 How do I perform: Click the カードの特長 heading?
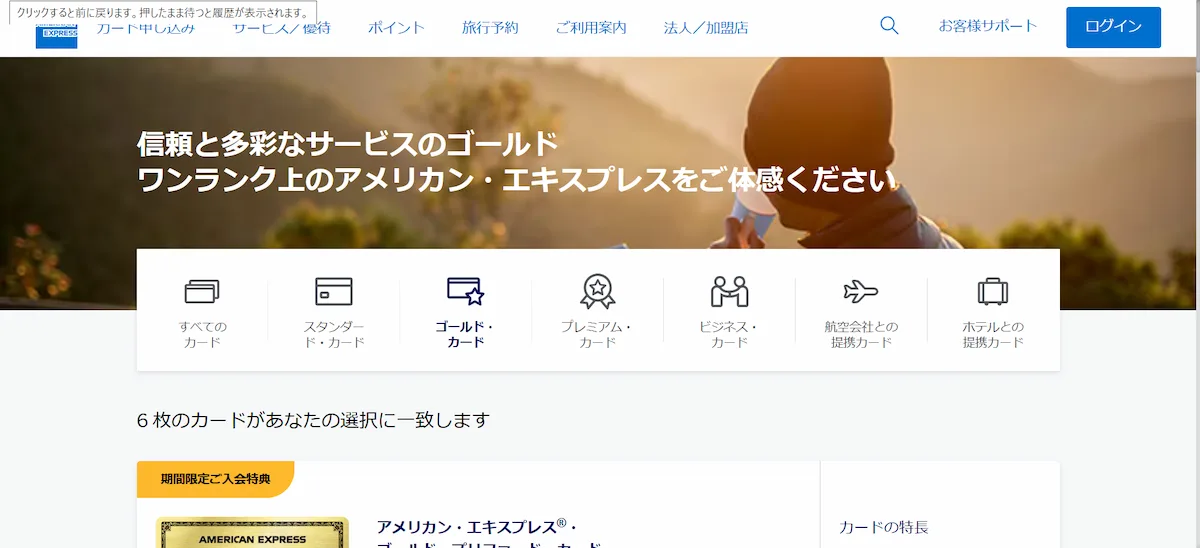click(884, 527)
